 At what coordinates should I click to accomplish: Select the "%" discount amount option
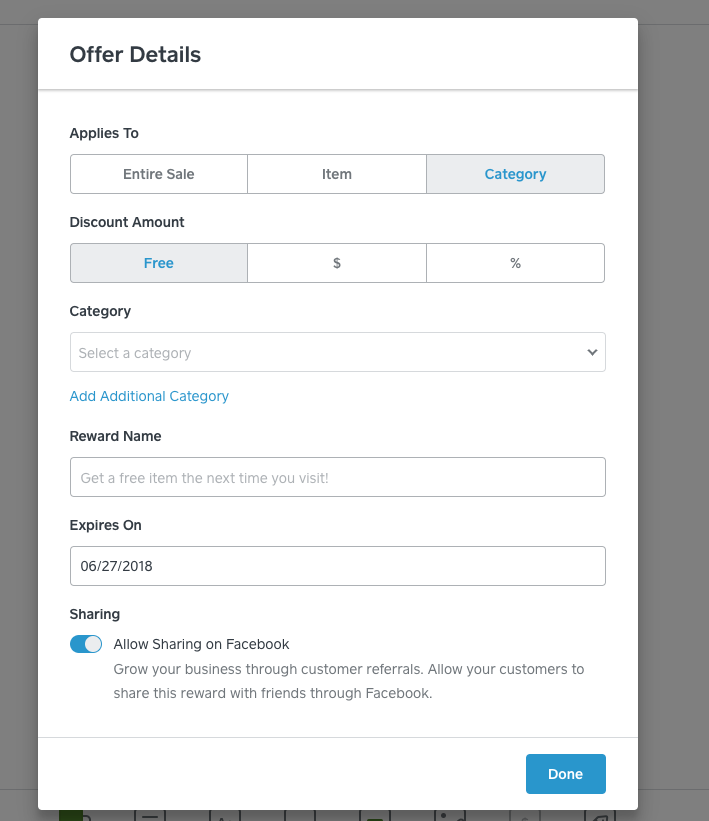pos(515,262)
